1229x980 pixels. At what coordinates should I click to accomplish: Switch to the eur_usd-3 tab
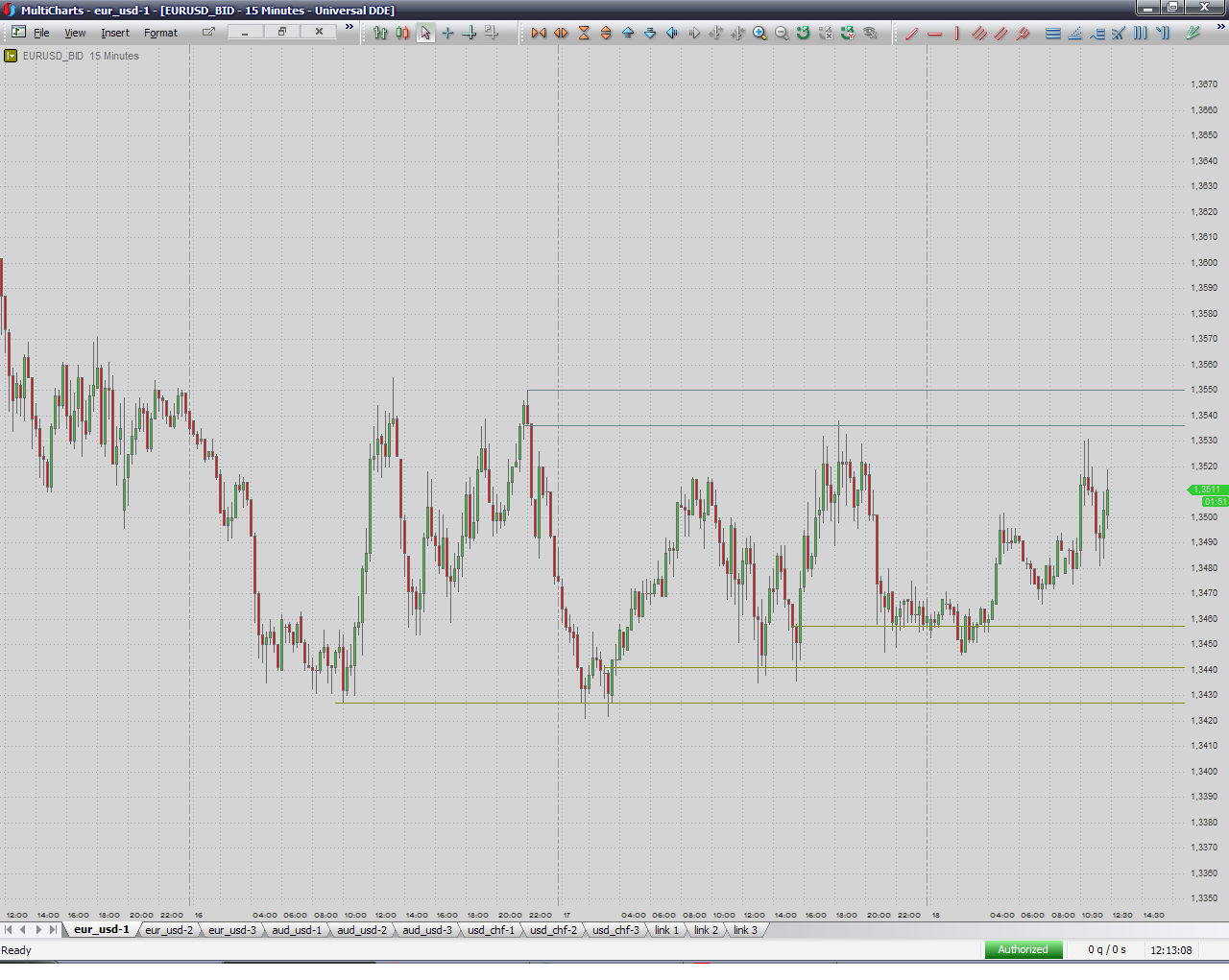click(232, 930)
